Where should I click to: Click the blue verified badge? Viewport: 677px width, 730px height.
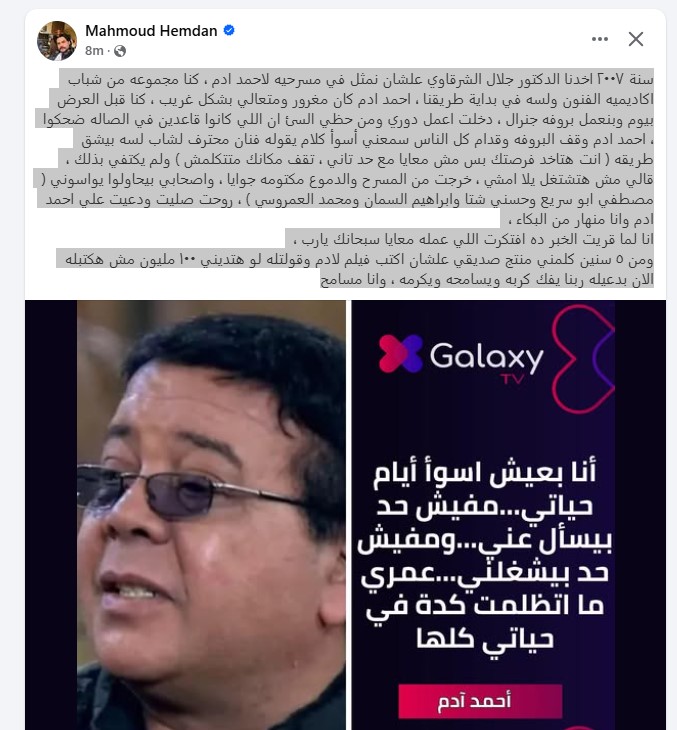(x=229, y=31)
